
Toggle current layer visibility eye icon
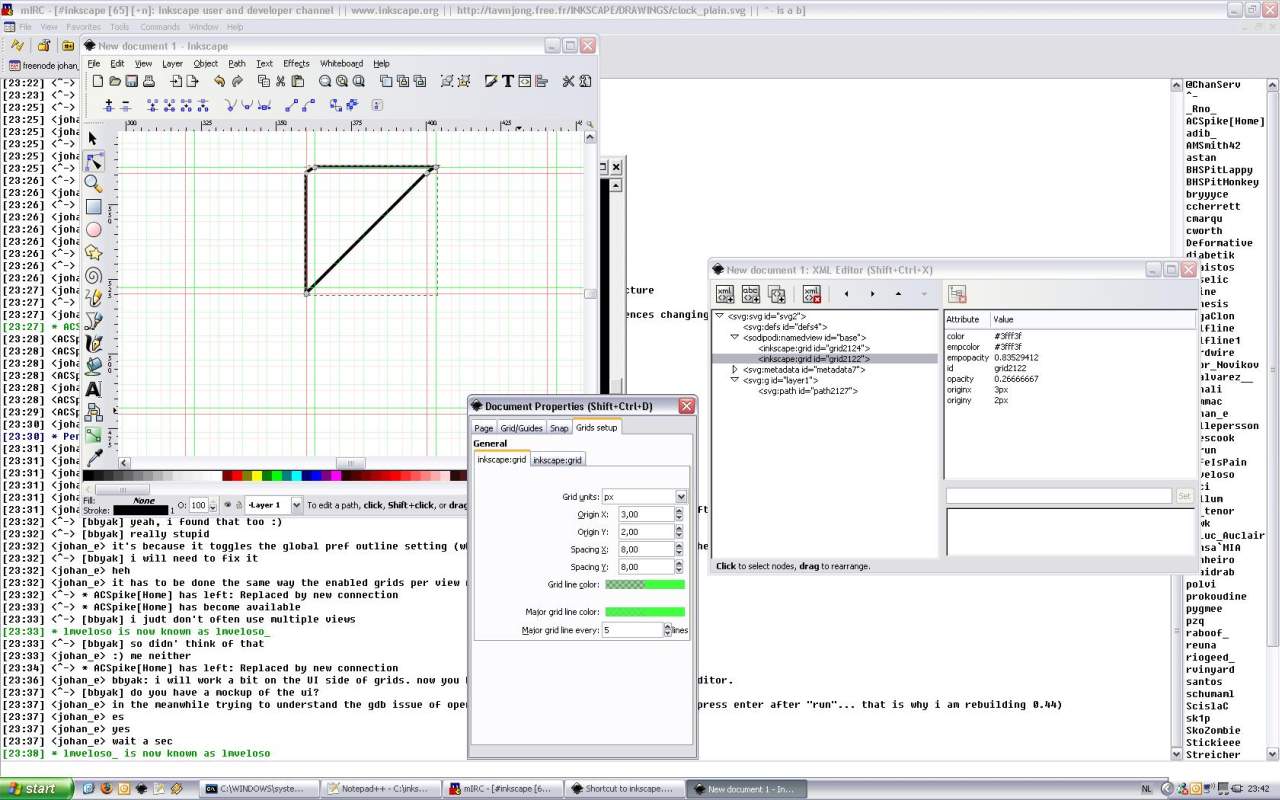click(x=227, y=505)
